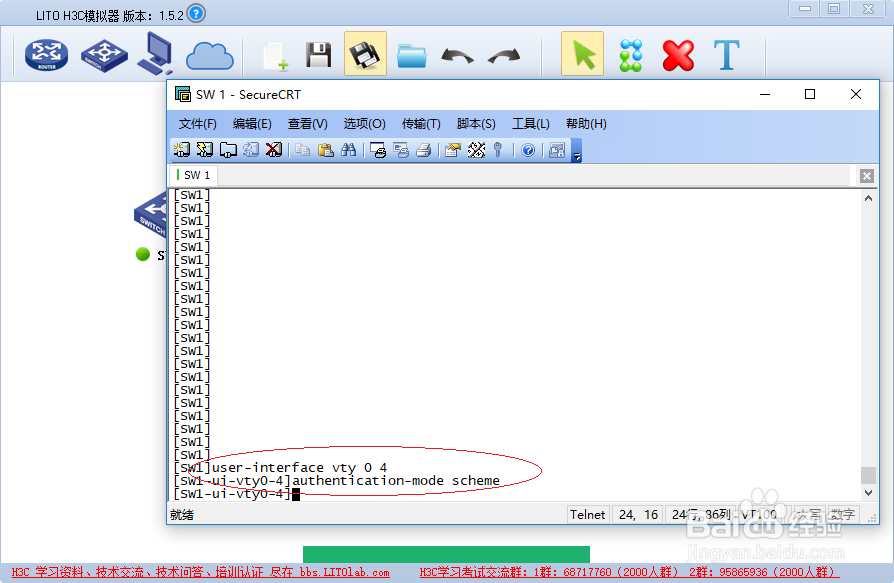Save the topology with floppy icon

point(318,55)
